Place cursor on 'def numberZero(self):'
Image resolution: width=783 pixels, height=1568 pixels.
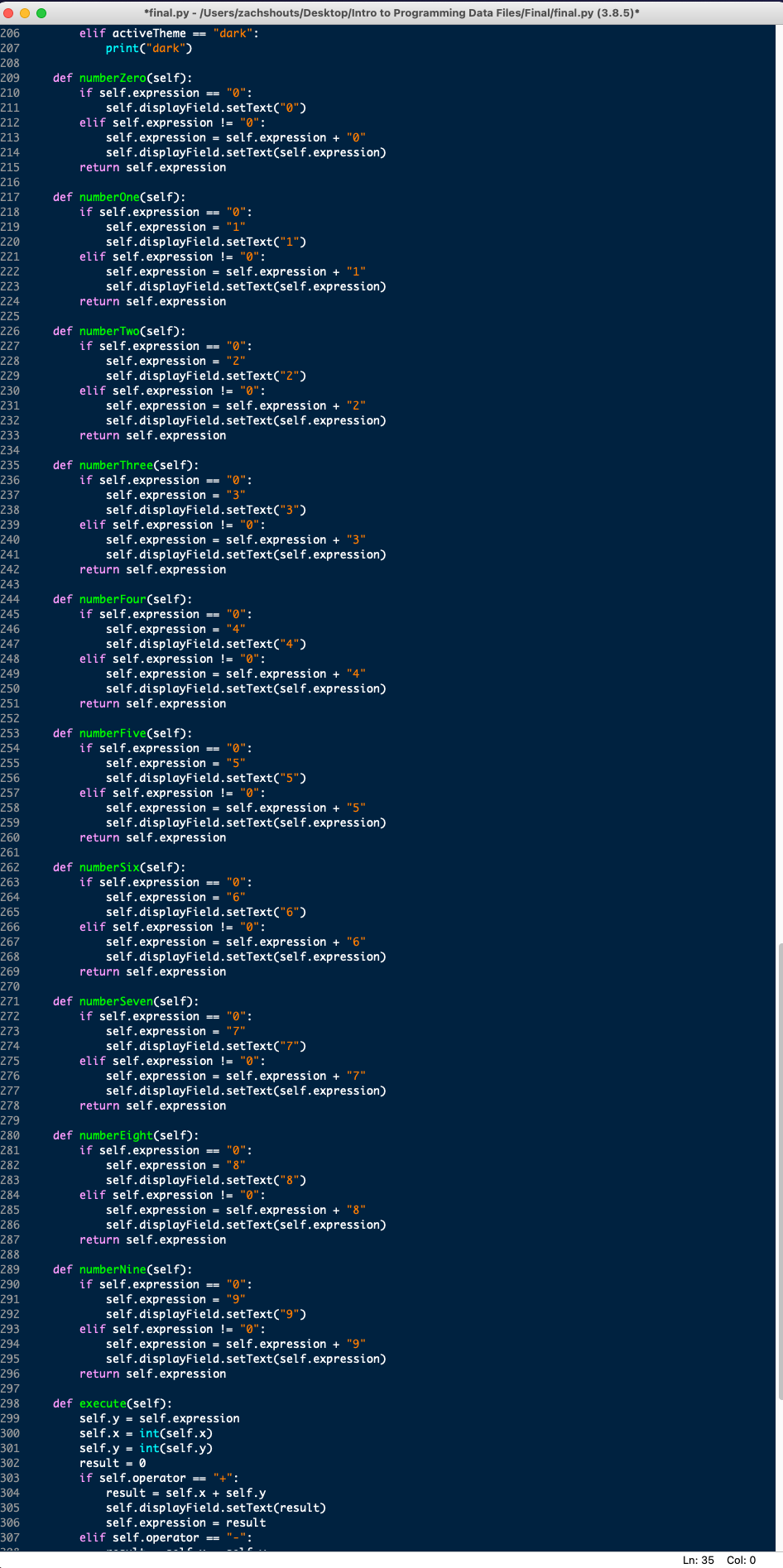pyautogui.click(x=122, y=78)
